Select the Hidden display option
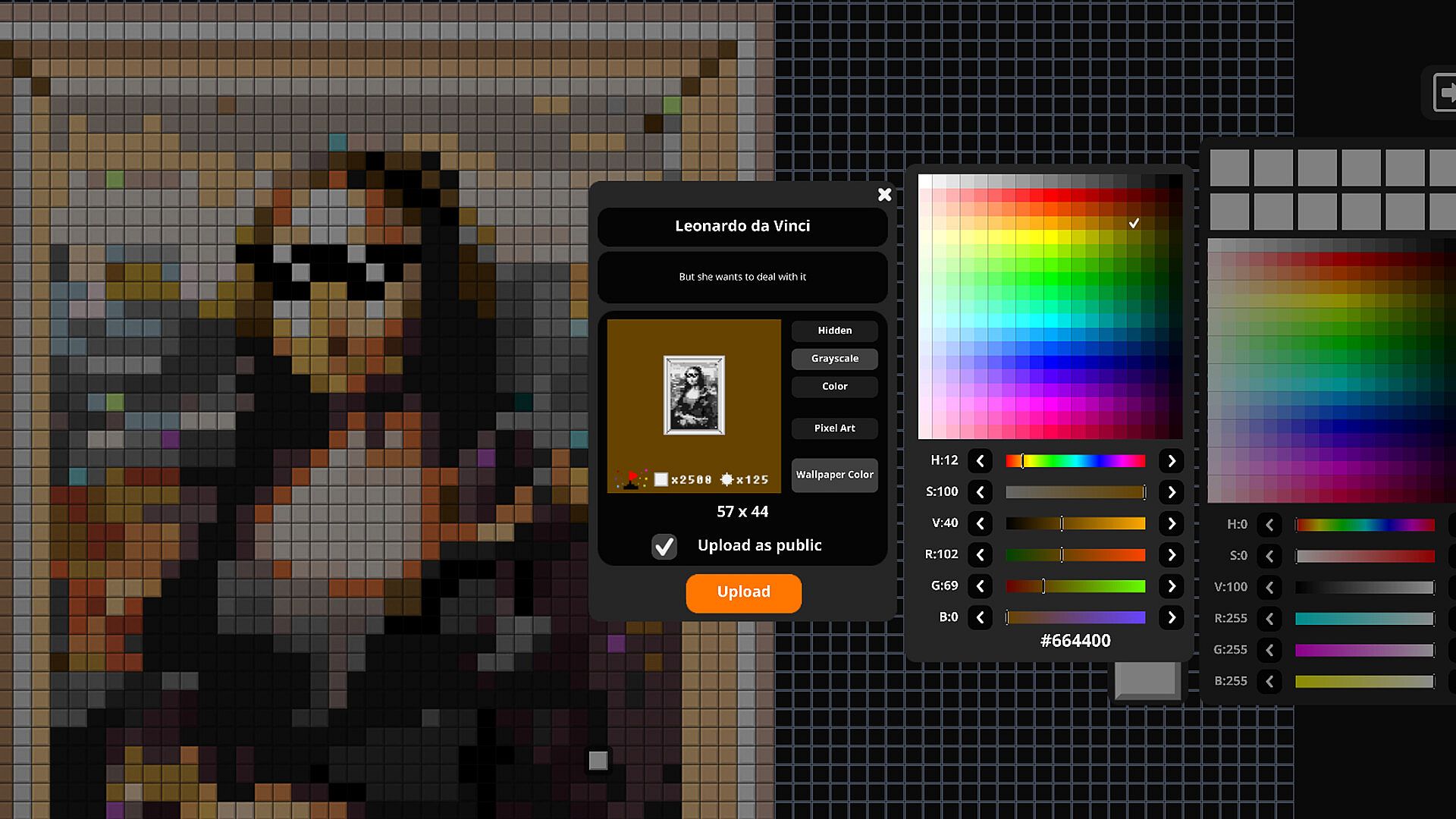 click(x=834, y=331)
